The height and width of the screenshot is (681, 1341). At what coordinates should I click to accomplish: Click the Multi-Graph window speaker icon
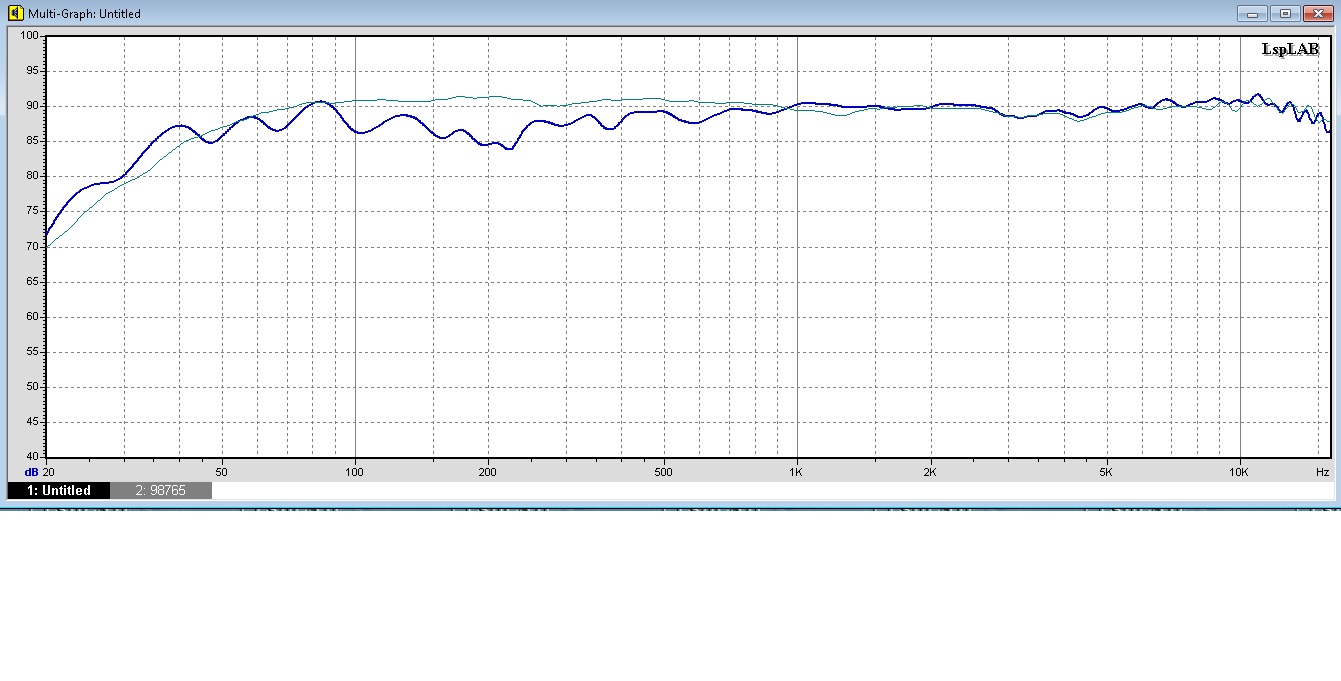tap(15, 13)
